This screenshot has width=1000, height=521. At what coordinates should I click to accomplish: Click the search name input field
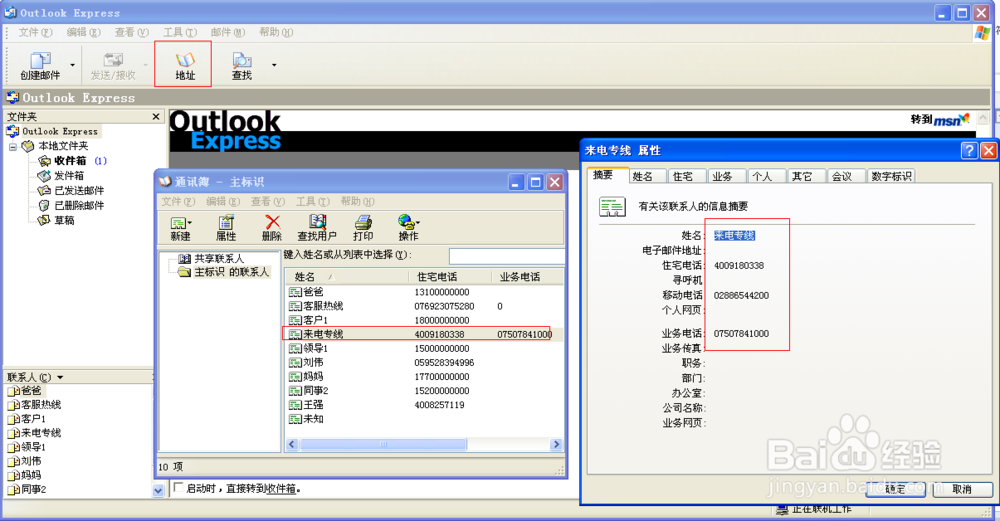click(x=506, y=256)
